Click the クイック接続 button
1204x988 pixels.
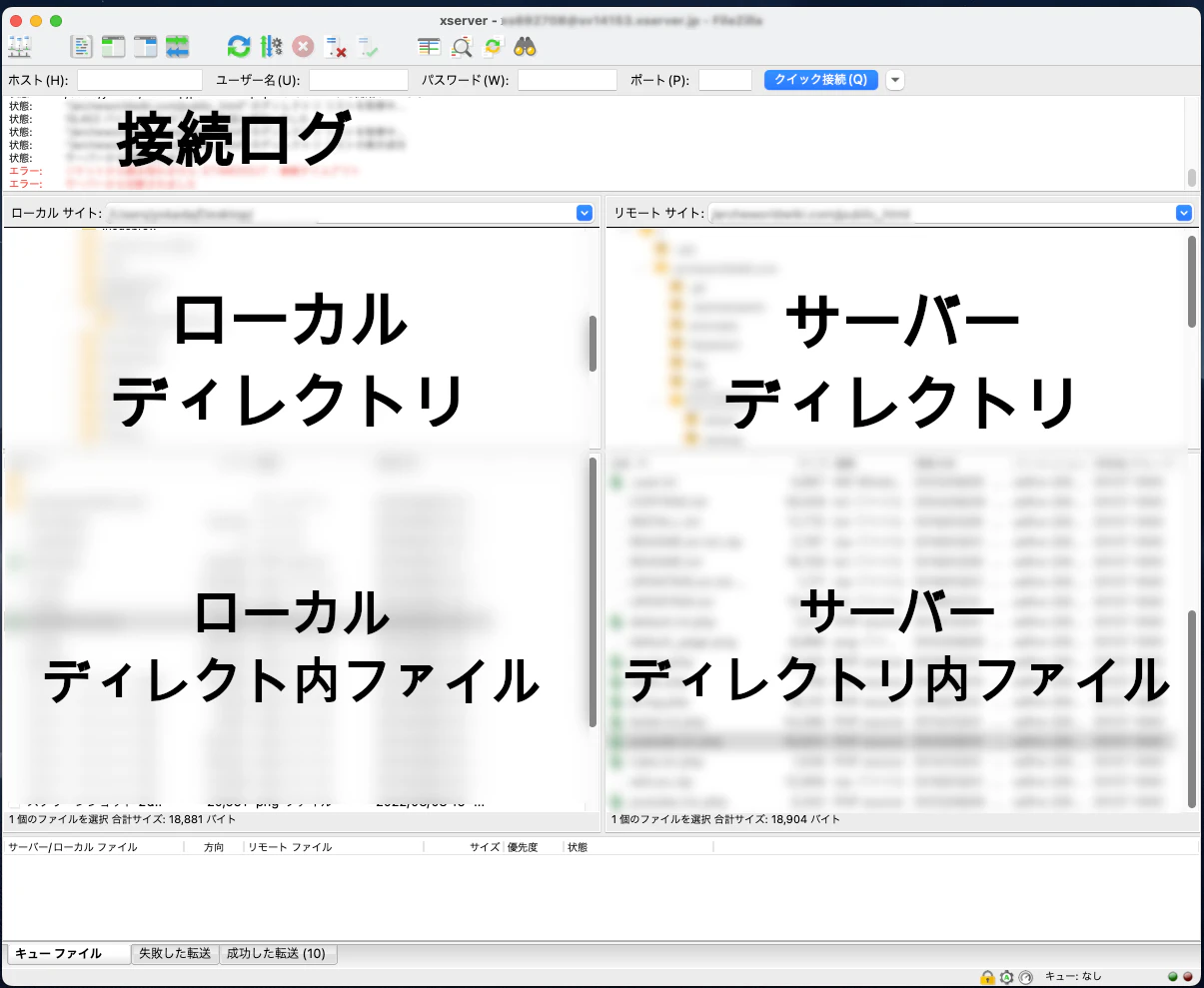(x=821, y=79)
